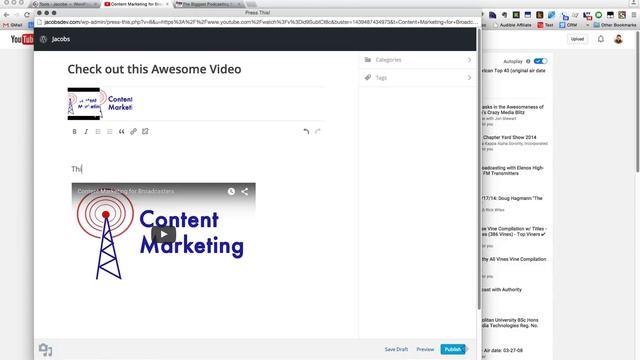Switch to the first WordPress browser tab
Viewport: 640px width, 360px height.
click(65, 4)
